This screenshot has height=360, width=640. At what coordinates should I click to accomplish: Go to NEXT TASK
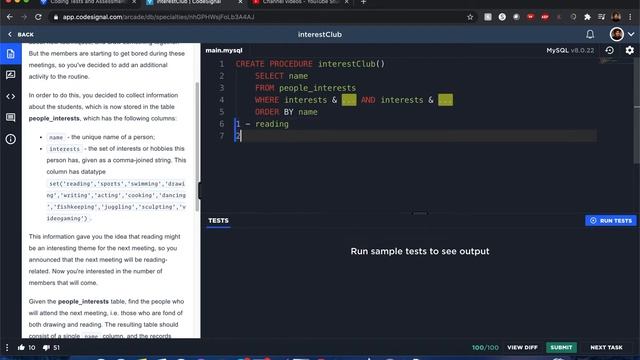[607, 347]
